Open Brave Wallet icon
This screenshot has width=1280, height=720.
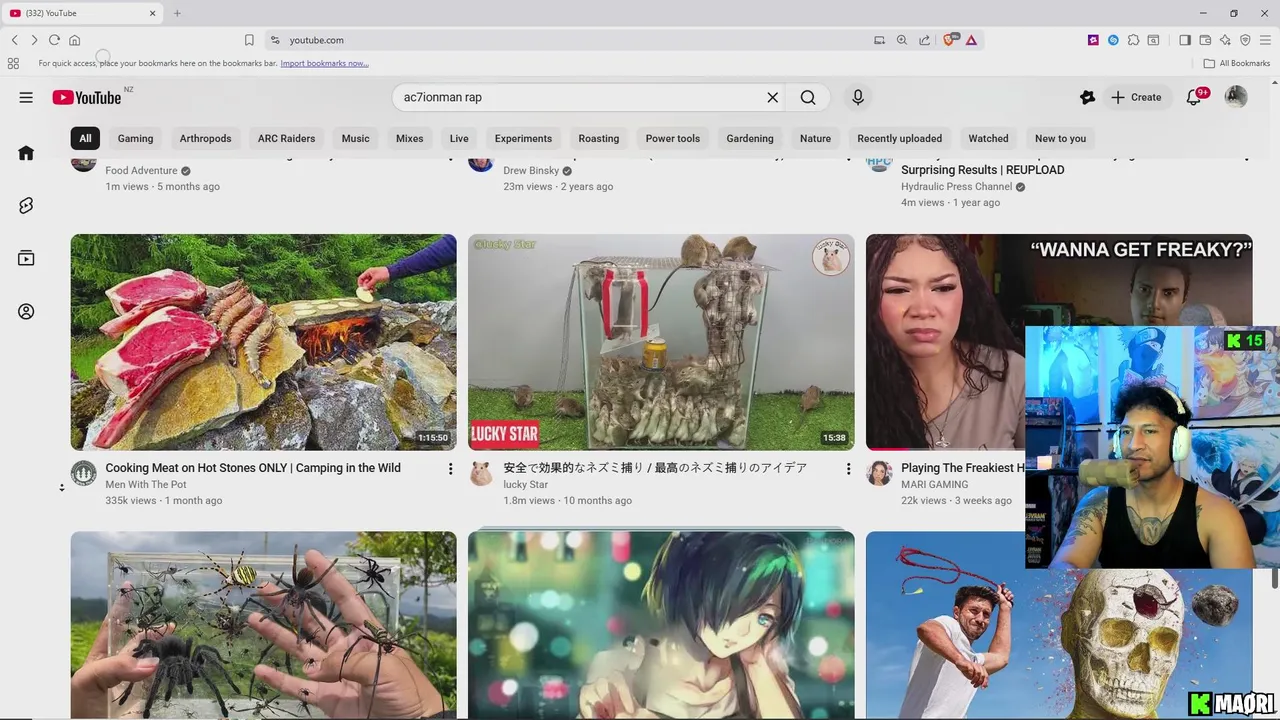(x=1205, y=40)
